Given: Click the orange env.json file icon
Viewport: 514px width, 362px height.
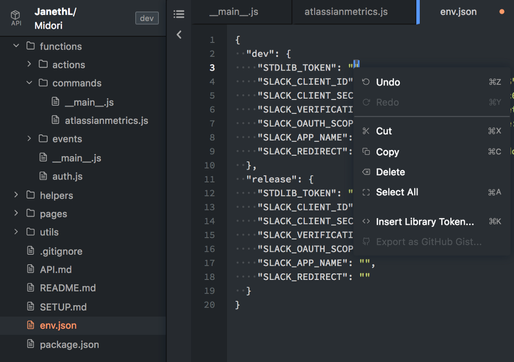Looking at the screenshot, I should point(30,325).
